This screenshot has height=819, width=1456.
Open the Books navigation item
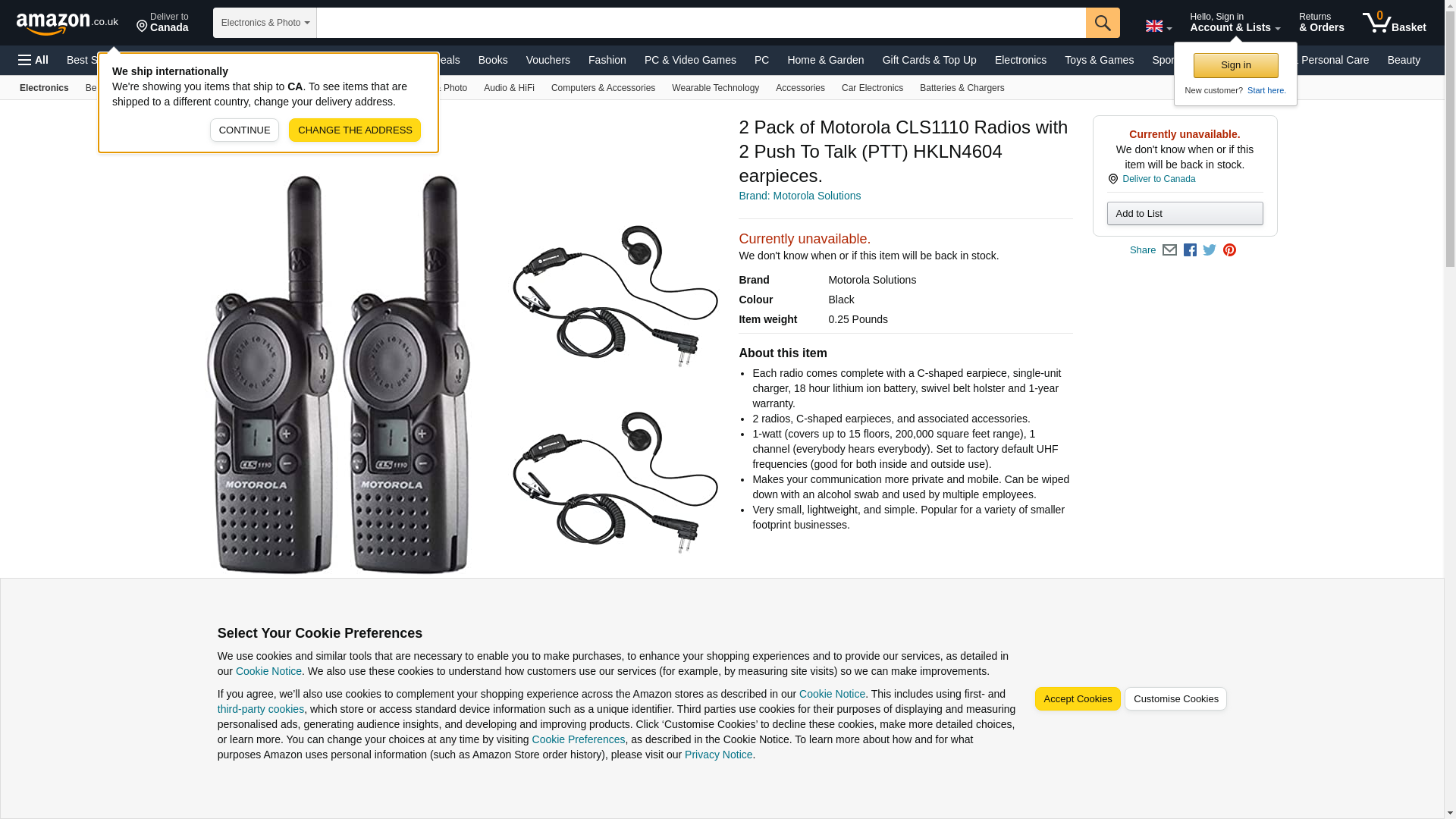(x=493, y=60)
